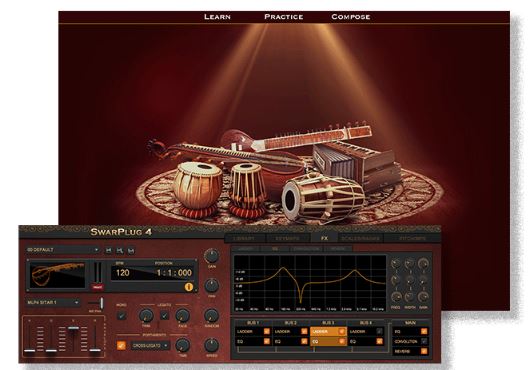Open the MLP4 Sitar 1 instrument dropdown
Viewport: 529px width, 370px height.
[x=53, y=303]
